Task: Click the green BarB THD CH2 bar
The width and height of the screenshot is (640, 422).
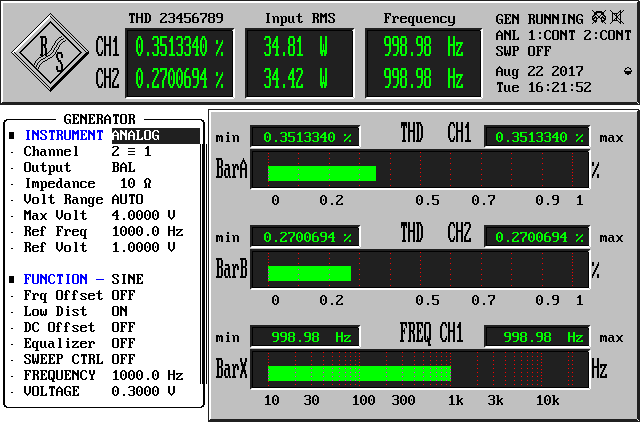Action: pos(309,273)
